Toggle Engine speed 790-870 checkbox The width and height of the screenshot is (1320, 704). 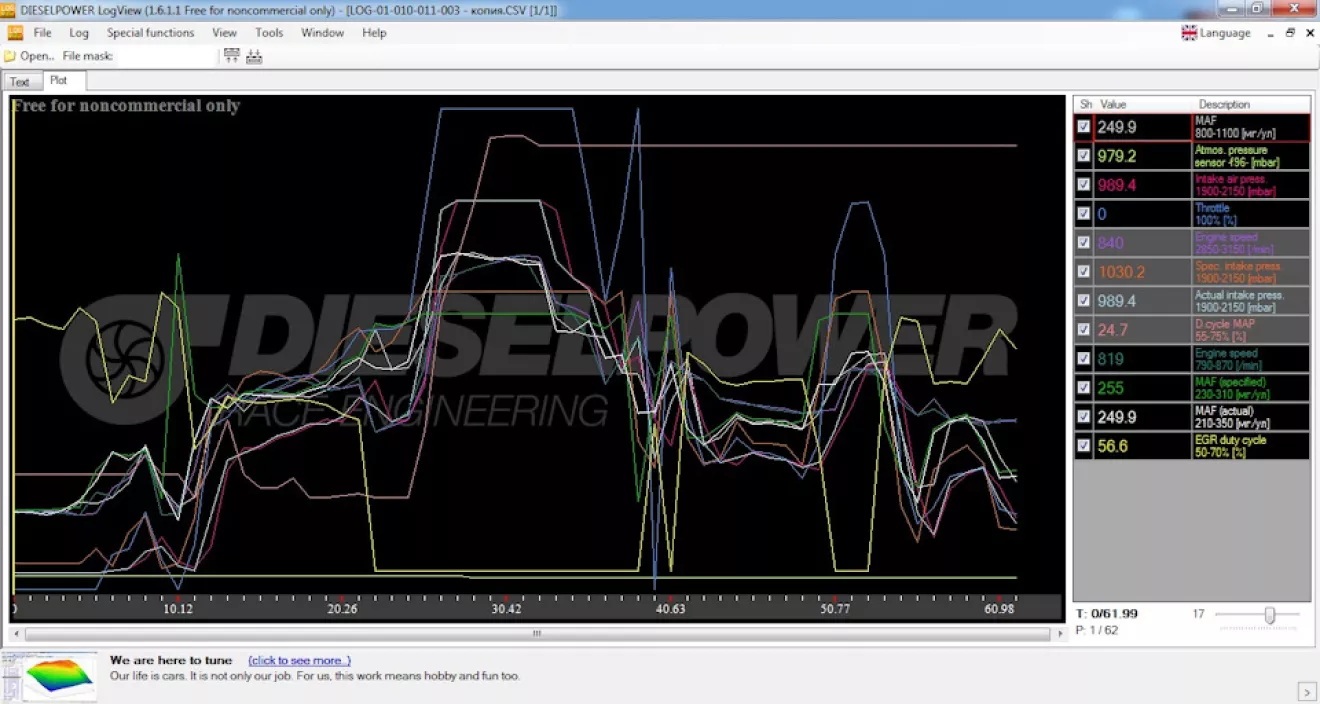1084,359
